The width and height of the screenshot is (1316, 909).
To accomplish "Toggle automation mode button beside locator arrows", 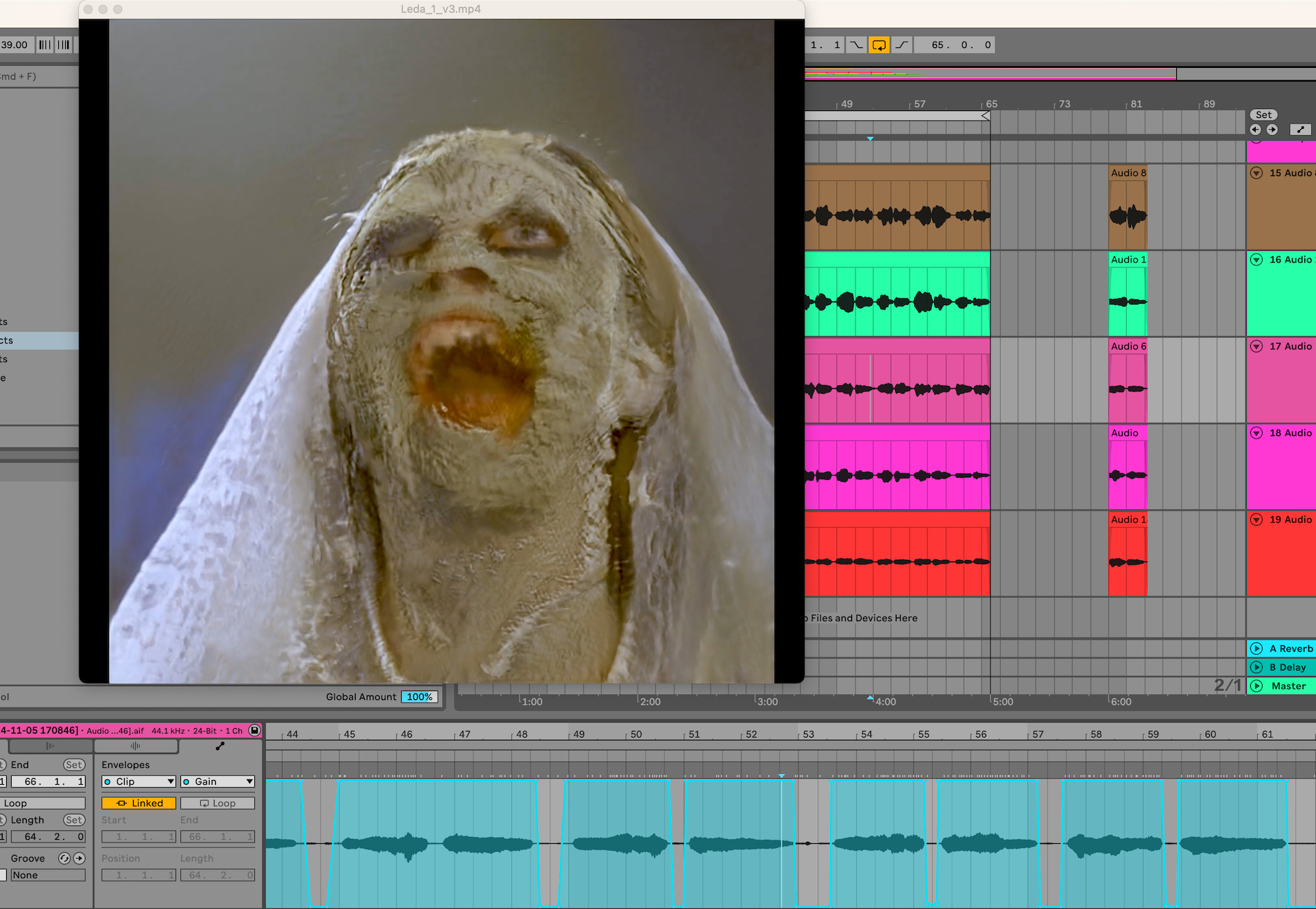I will pos(1300,130).
